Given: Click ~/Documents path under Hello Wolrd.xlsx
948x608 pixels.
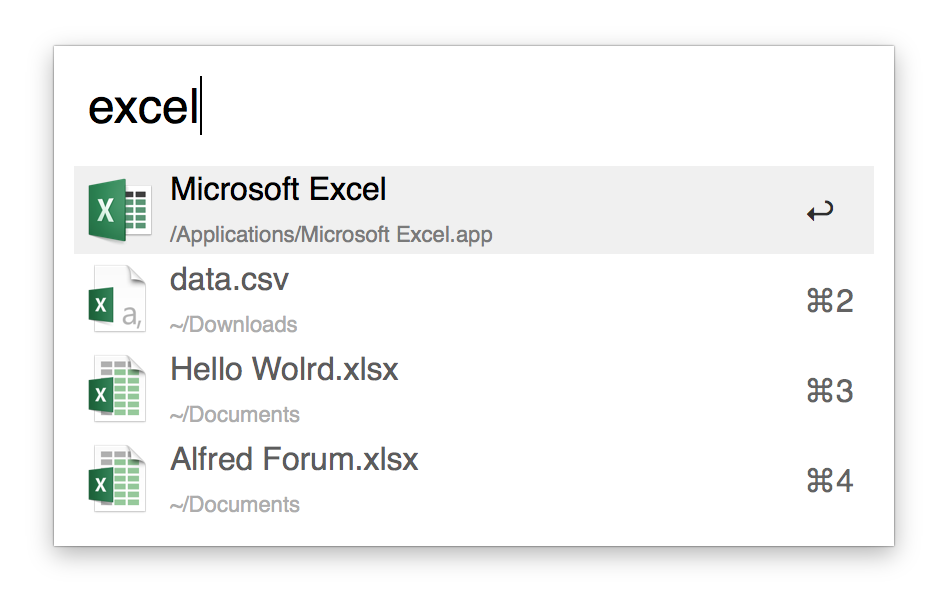Looking at the screenshot, I should coord(235,415).
